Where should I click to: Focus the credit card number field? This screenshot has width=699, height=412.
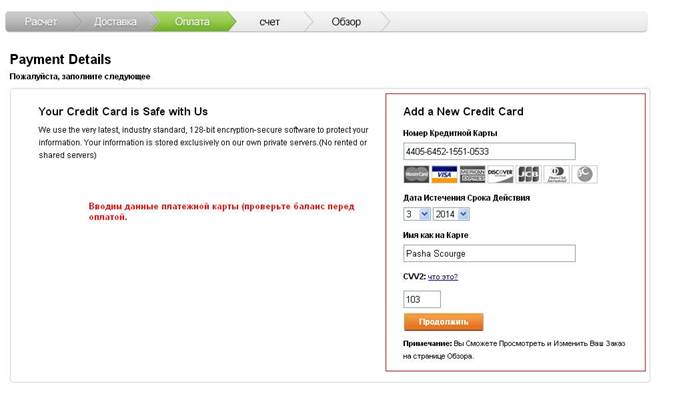pyautogui.click(x=489, y=152)
